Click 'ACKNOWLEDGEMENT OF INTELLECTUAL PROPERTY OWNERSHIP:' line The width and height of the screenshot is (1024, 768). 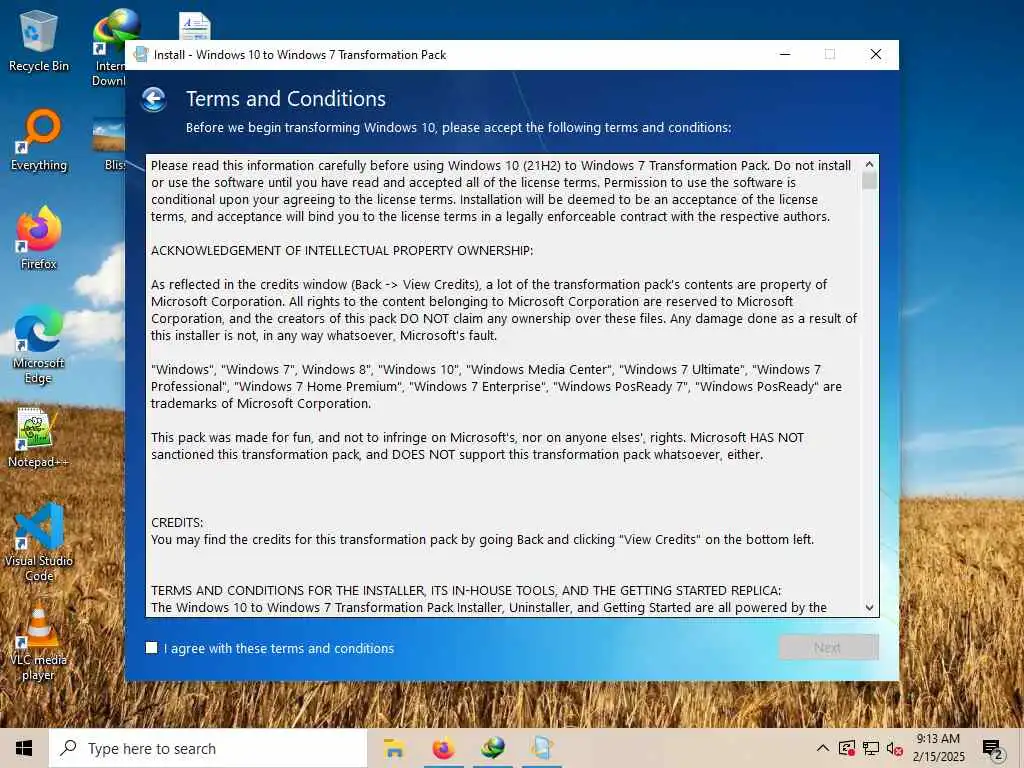click(x=342, y=251)
